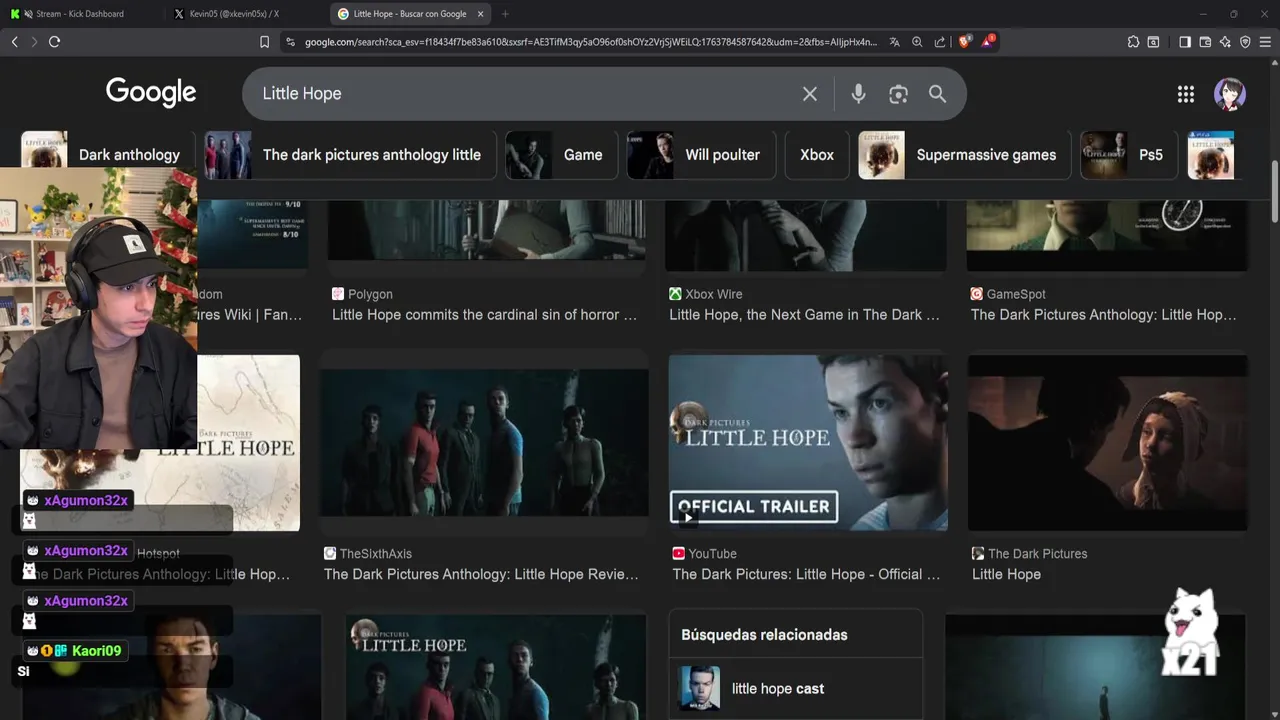The image size is (1280, 720).
Task: Translate this page using the translate icon
Action: [x=894, y=42]
